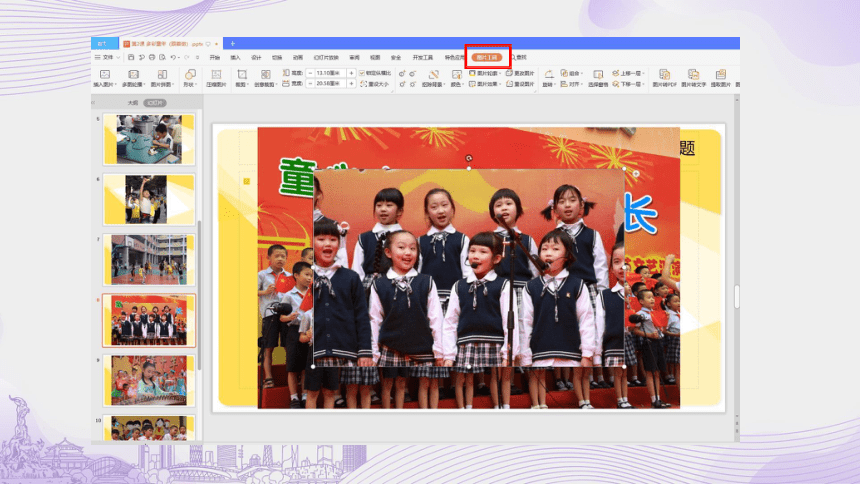Open the 开始 Home ribbon tab
This screenshot has height=484, width=860.
click(214, 57)
